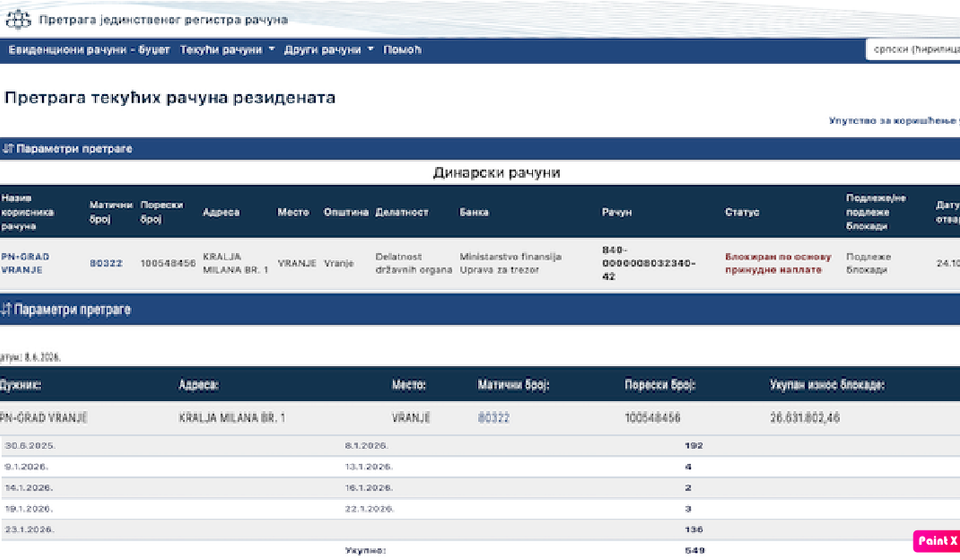
Task: Click tax number 100548456 in upper table
Action: click(168, 263)
